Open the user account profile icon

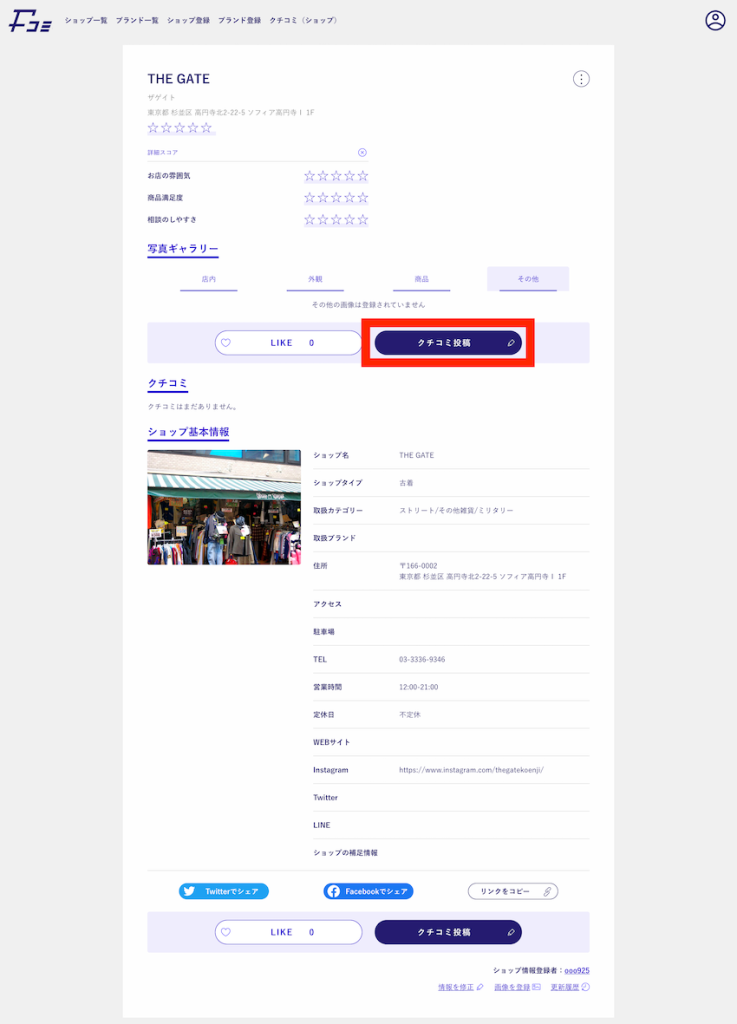(715, 20)
